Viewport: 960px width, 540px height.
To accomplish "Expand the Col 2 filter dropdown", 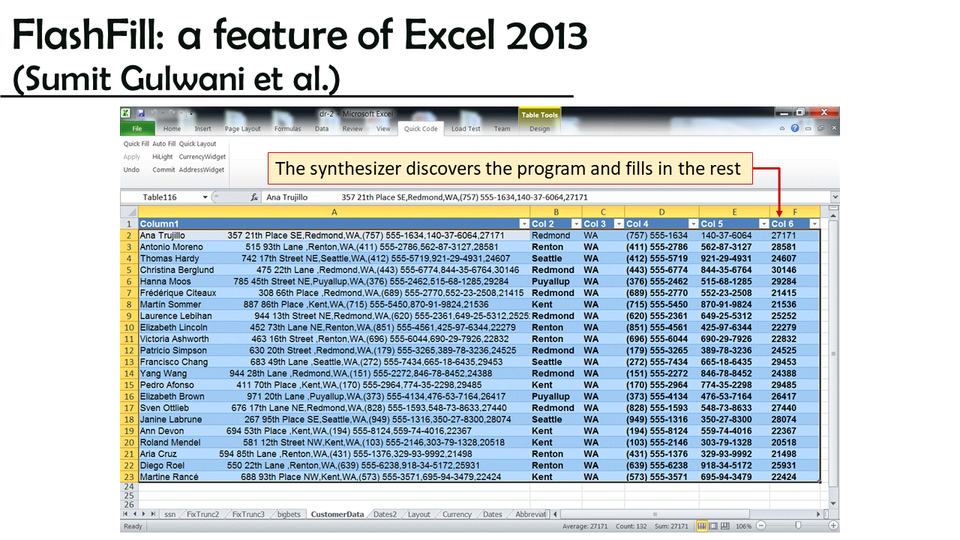I will pyautogui.click(x=572, y=224).
